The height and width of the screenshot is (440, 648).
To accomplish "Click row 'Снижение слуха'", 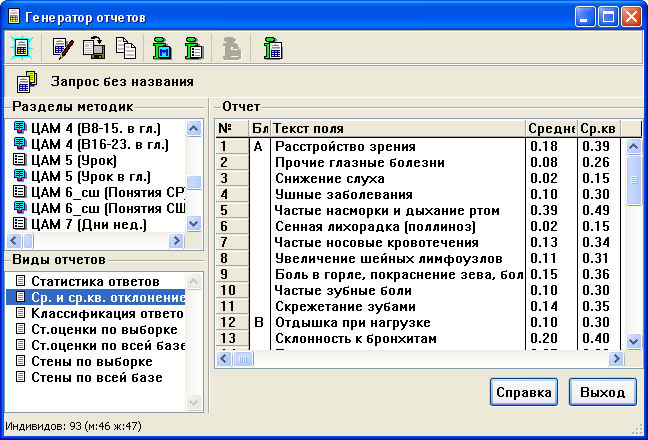I will [x=417, y=178].
